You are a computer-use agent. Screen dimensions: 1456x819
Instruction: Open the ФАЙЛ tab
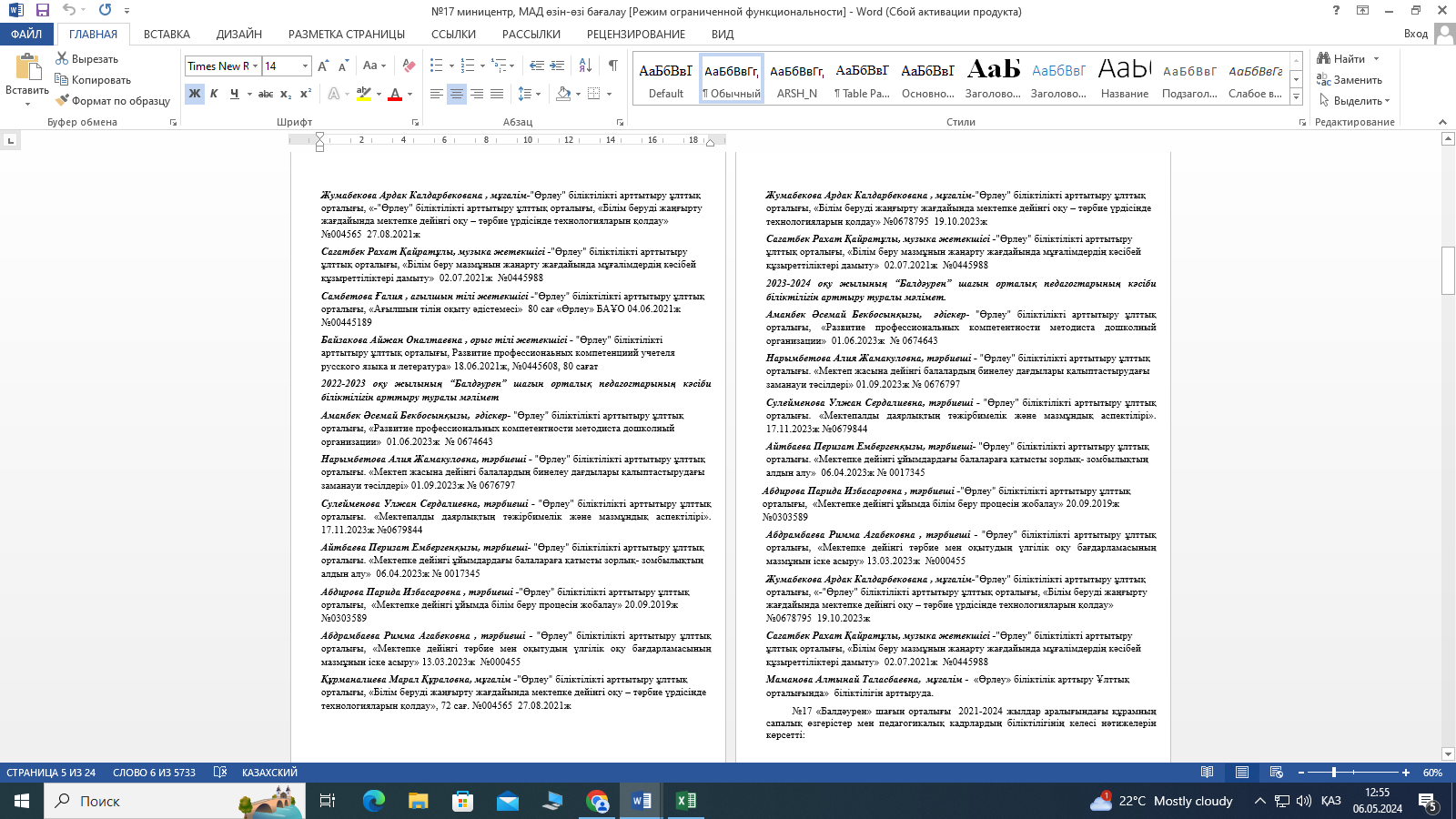(26, 34)
